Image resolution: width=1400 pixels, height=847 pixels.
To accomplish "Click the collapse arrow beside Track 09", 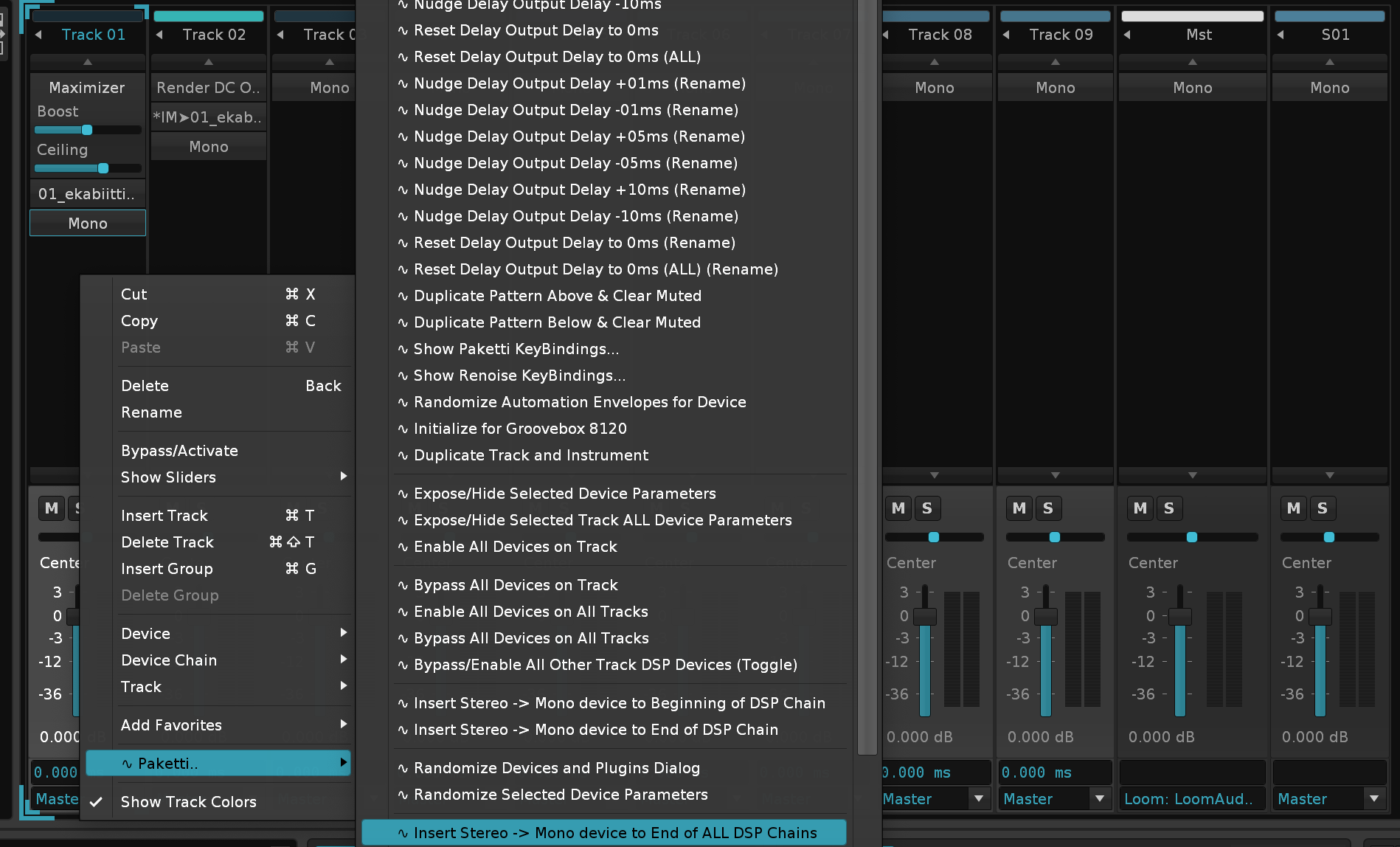I will pyautogui.click(x=1006, y=35).
